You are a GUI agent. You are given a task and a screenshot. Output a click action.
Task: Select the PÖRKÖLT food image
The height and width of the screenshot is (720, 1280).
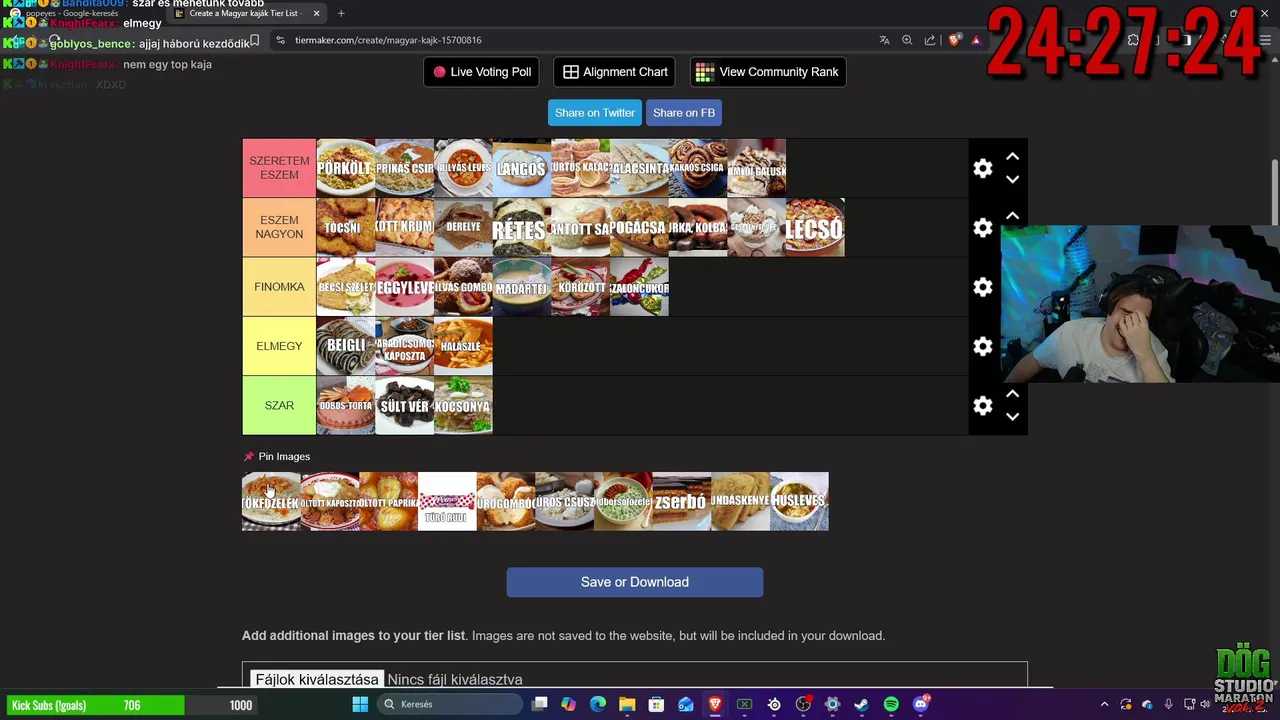pyautogui.click(x=346, y=168)
